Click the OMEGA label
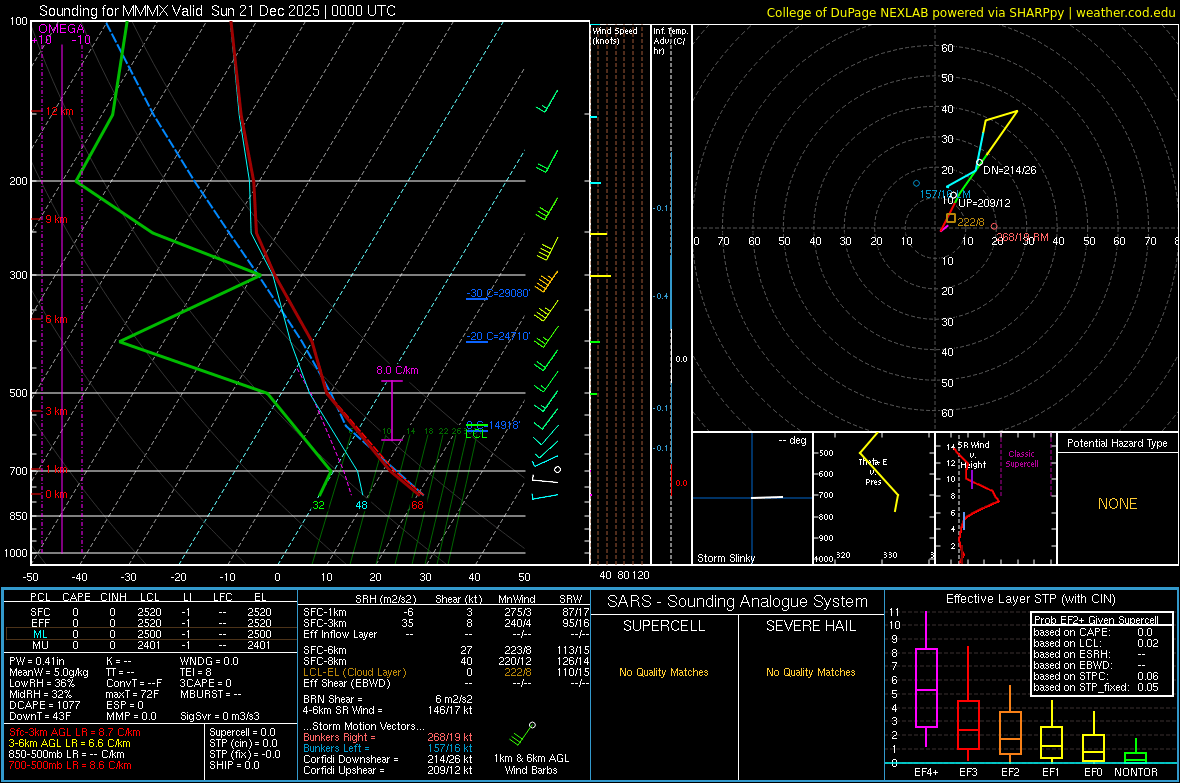 pos(62,29)
